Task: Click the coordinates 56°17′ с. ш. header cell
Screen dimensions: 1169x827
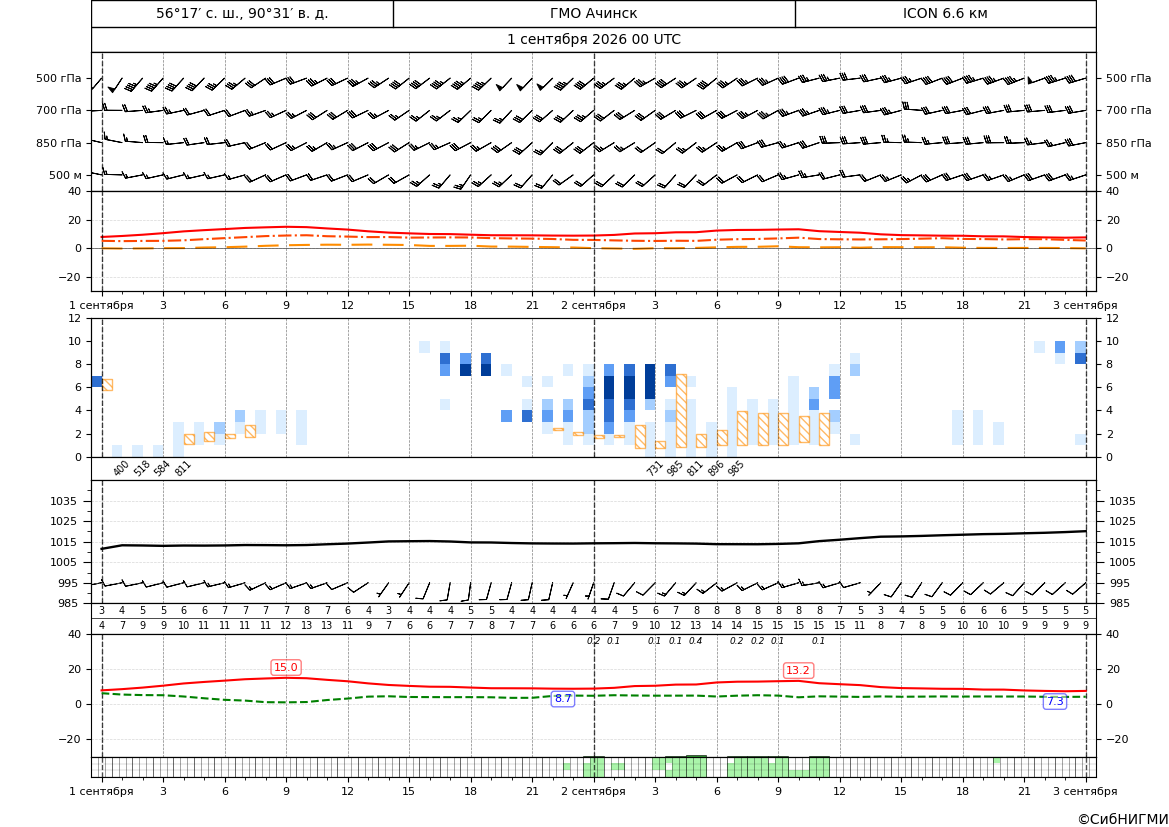Action: click(x=242, y=13)
